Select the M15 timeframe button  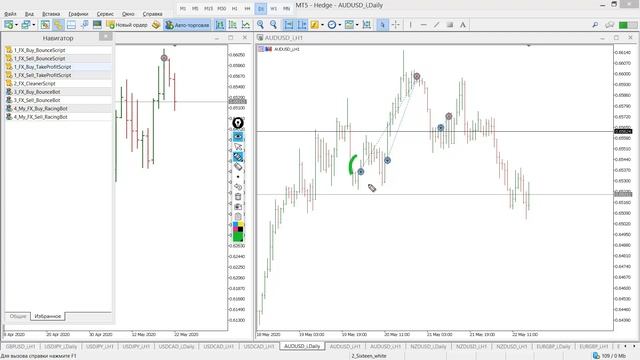pos(209,8)
